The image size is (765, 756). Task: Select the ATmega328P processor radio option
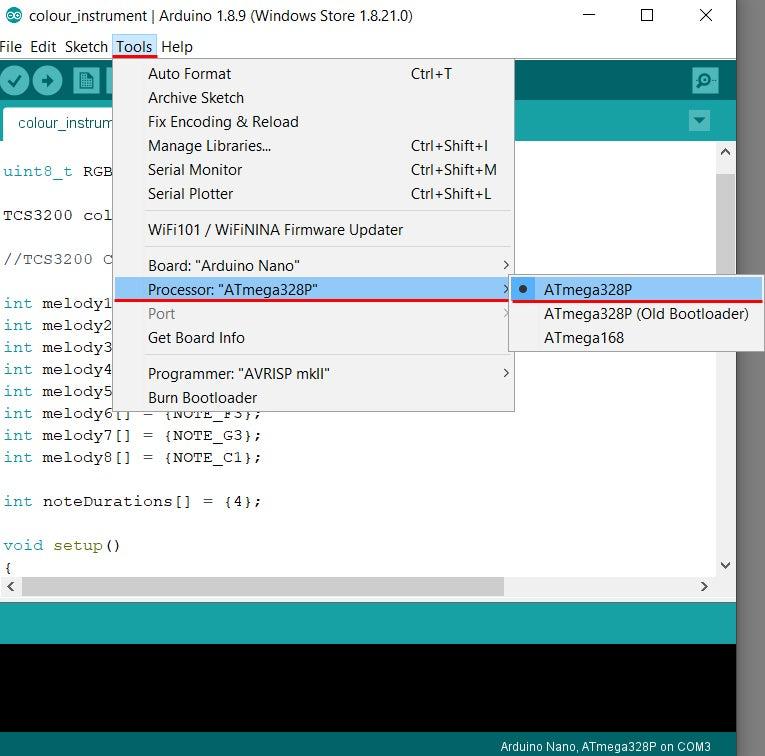click(x=637, y=289)
